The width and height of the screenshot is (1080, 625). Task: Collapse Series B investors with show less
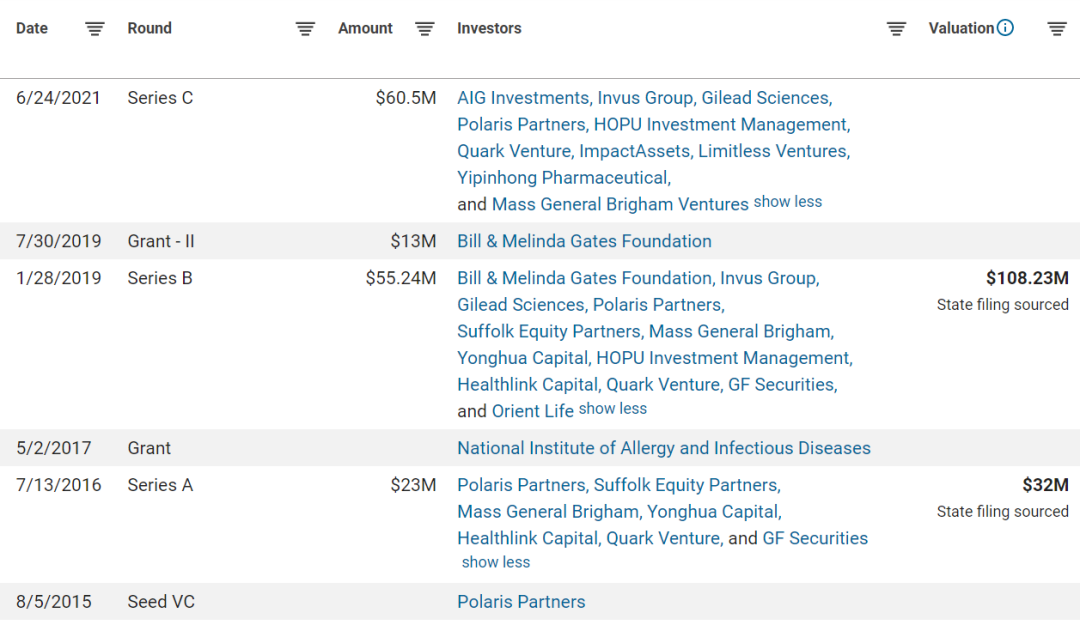point(612,409)
